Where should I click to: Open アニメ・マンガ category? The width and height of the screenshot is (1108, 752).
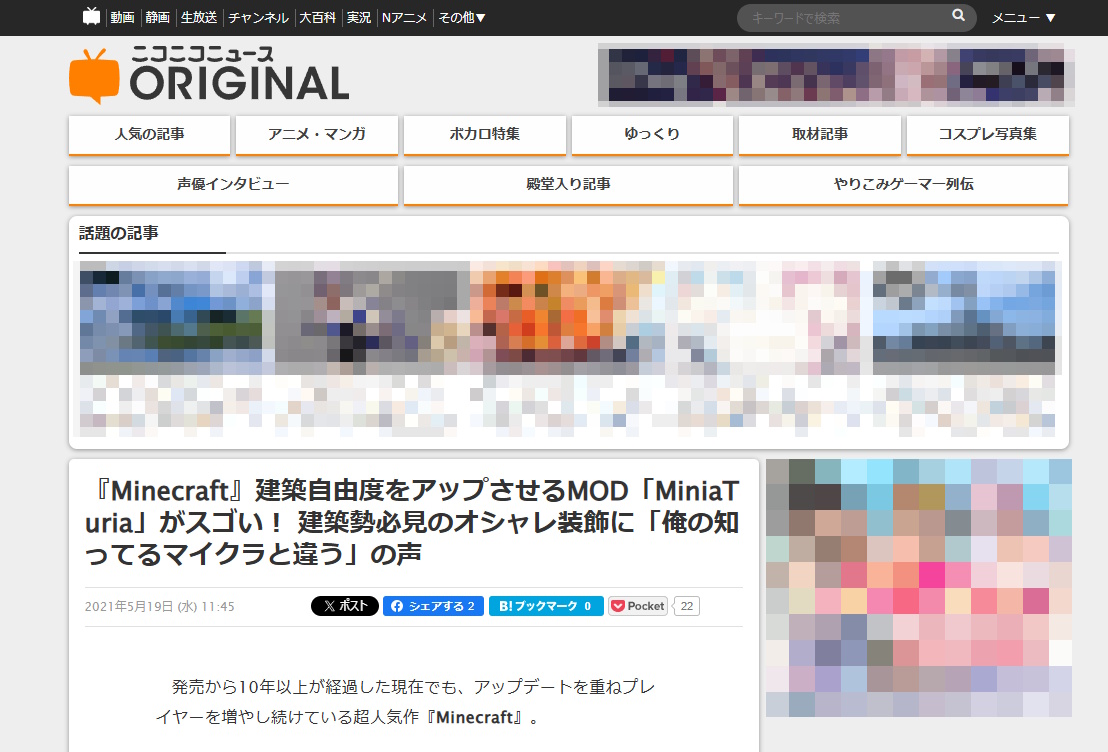pyautogui.click(x=317, y=134)
